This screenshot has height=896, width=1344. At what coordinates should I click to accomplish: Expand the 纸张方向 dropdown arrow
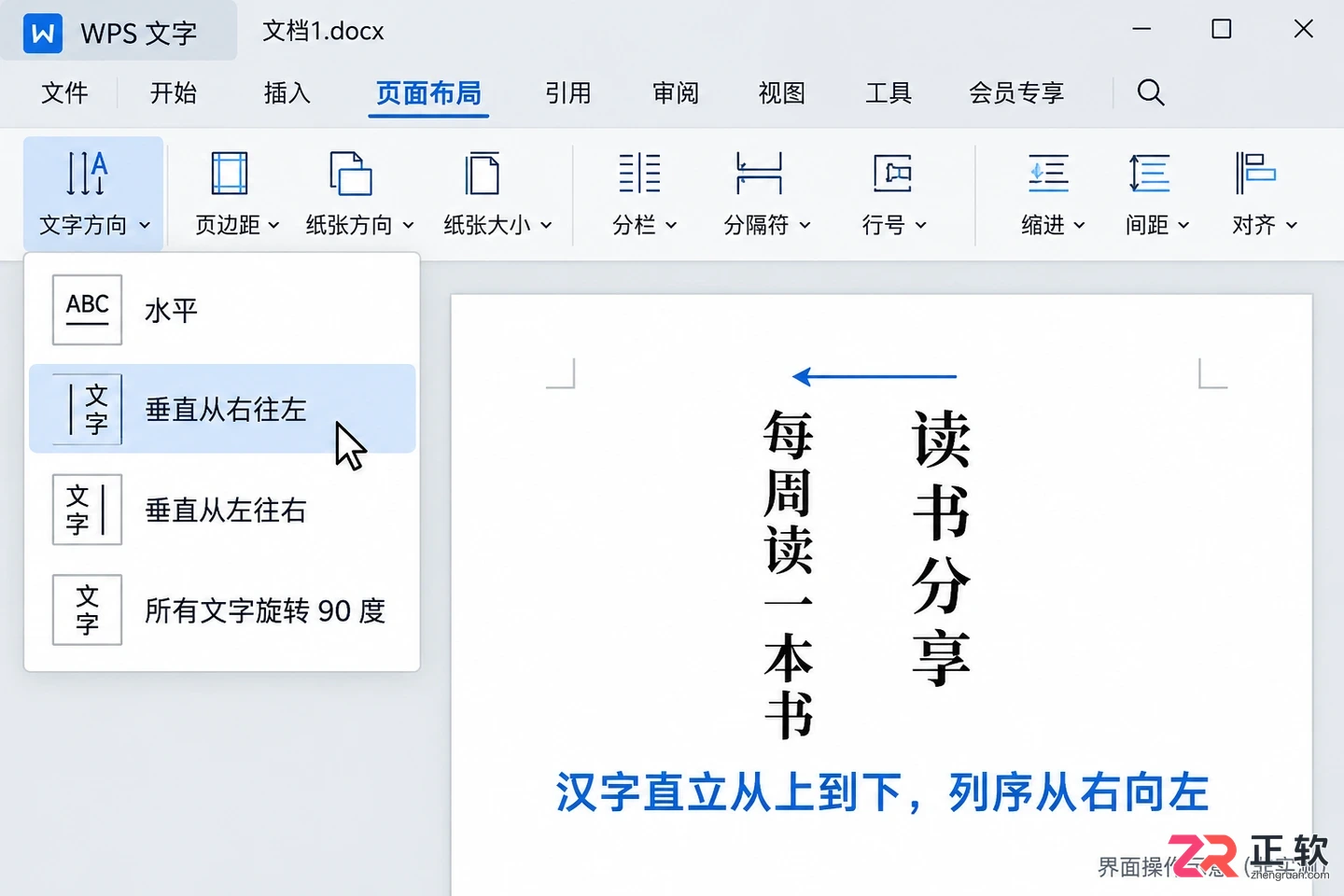pos(408,225)
